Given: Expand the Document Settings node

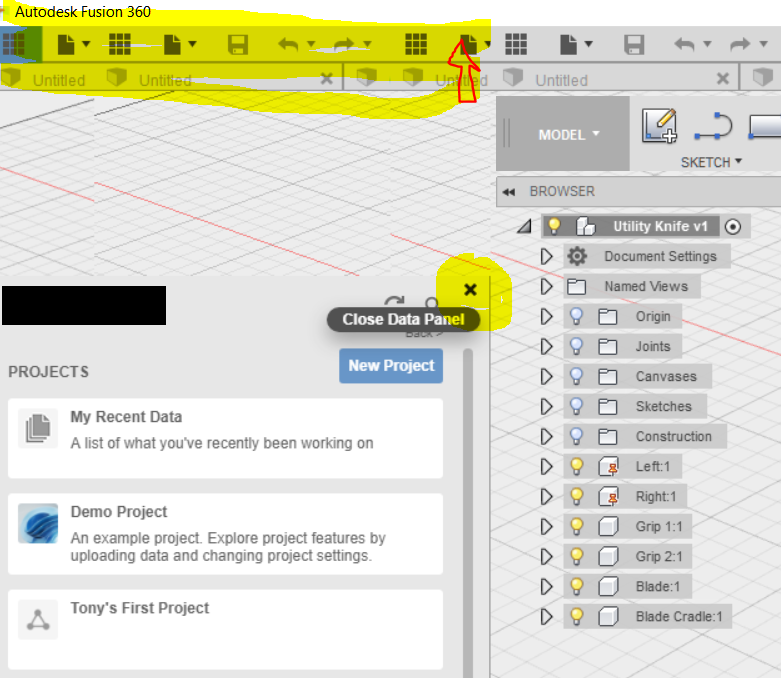Looking at the screenshot, I should click(x=546, y=257).
